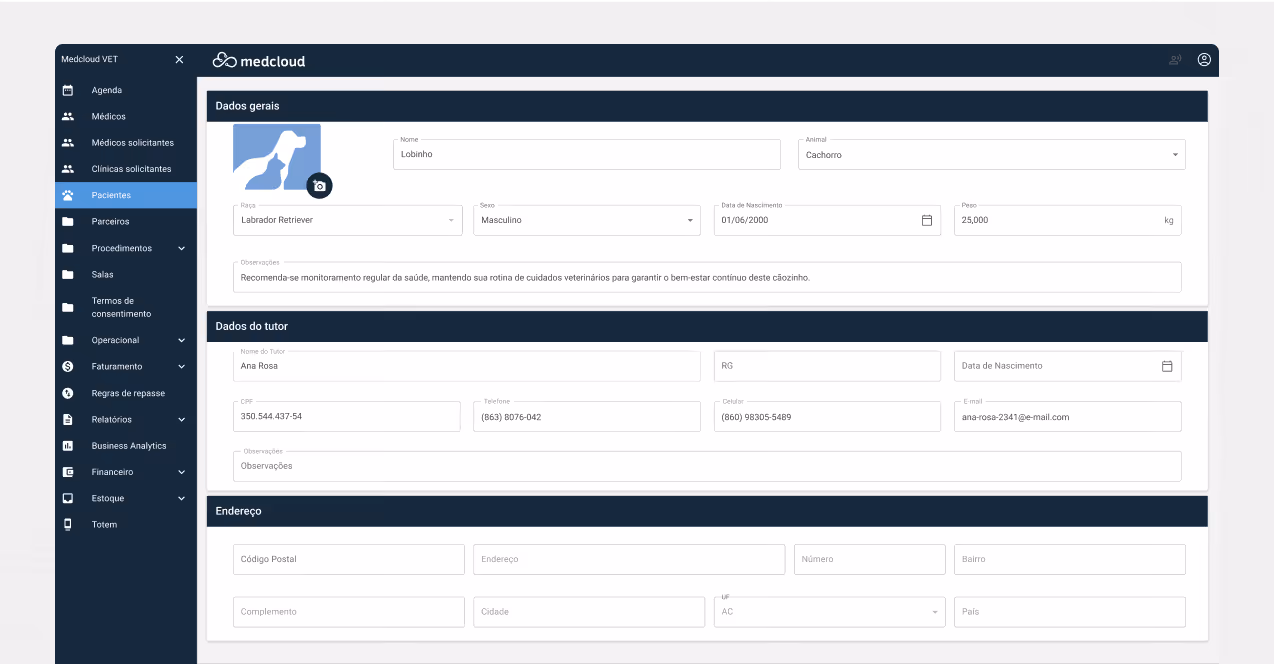The image size is (1274, 664).
Task: Click the Totem device icon
Action: point(68,524)
